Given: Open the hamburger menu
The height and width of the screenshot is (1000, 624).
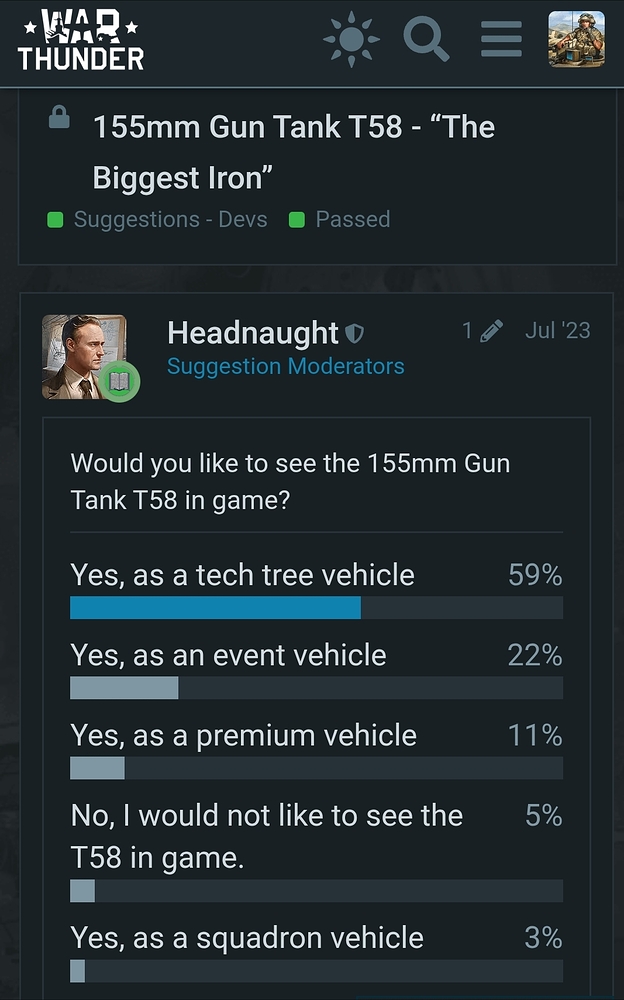Looking at the screenshot, I should (501, 40).
